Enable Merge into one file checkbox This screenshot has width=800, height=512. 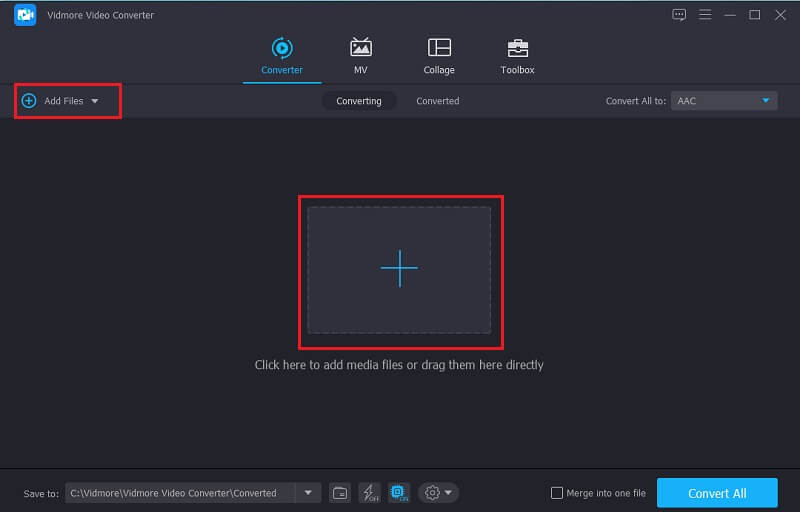pos(558,493)
